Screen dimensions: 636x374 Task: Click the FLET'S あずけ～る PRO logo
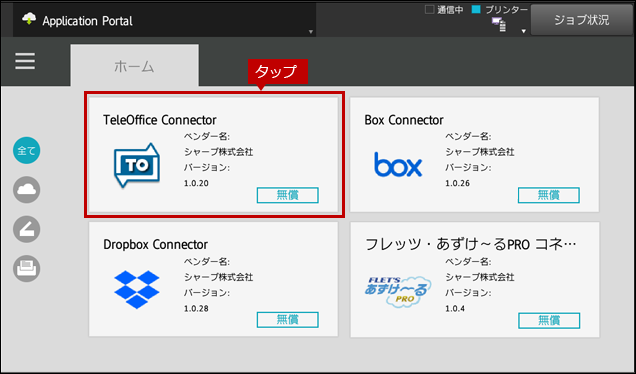click(398, 291)
